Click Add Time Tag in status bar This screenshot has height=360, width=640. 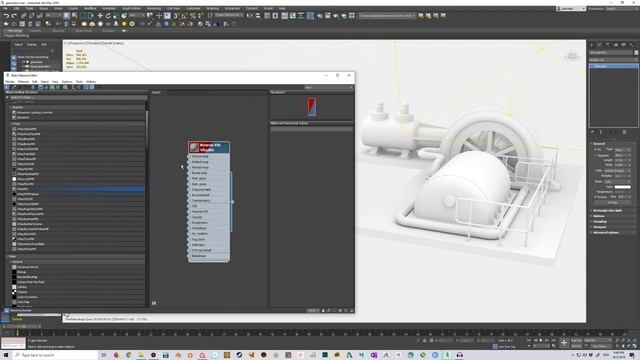(x=507, y=347)
